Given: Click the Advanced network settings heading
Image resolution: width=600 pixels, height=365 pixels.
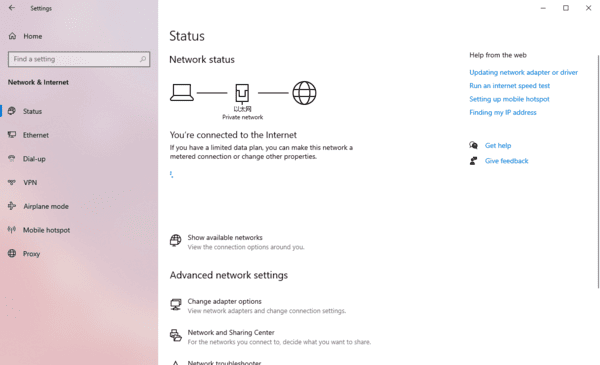Looking at the screenshot, I should tap(228, 275).
